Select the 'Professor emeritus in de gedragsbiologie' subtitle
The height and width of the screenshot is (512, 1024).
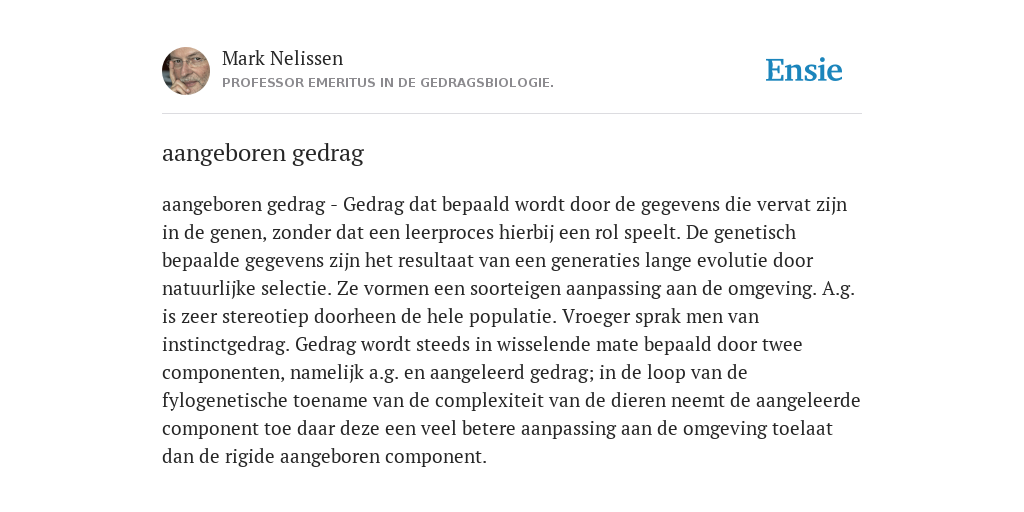click(387, 83)
